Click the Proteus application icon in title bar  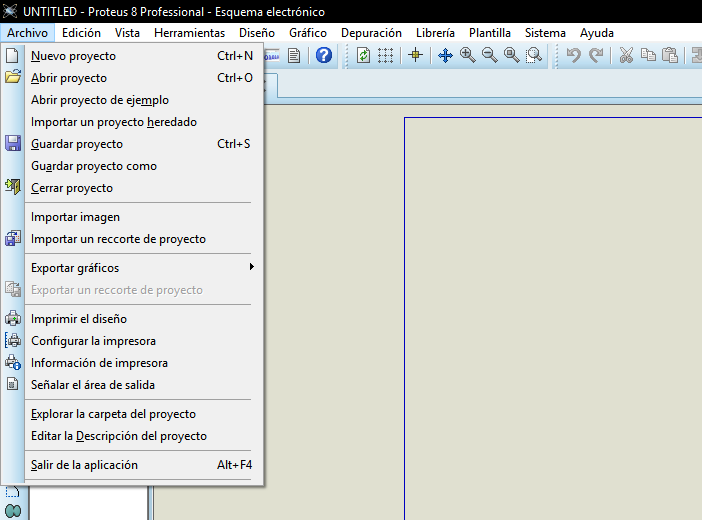10,11
